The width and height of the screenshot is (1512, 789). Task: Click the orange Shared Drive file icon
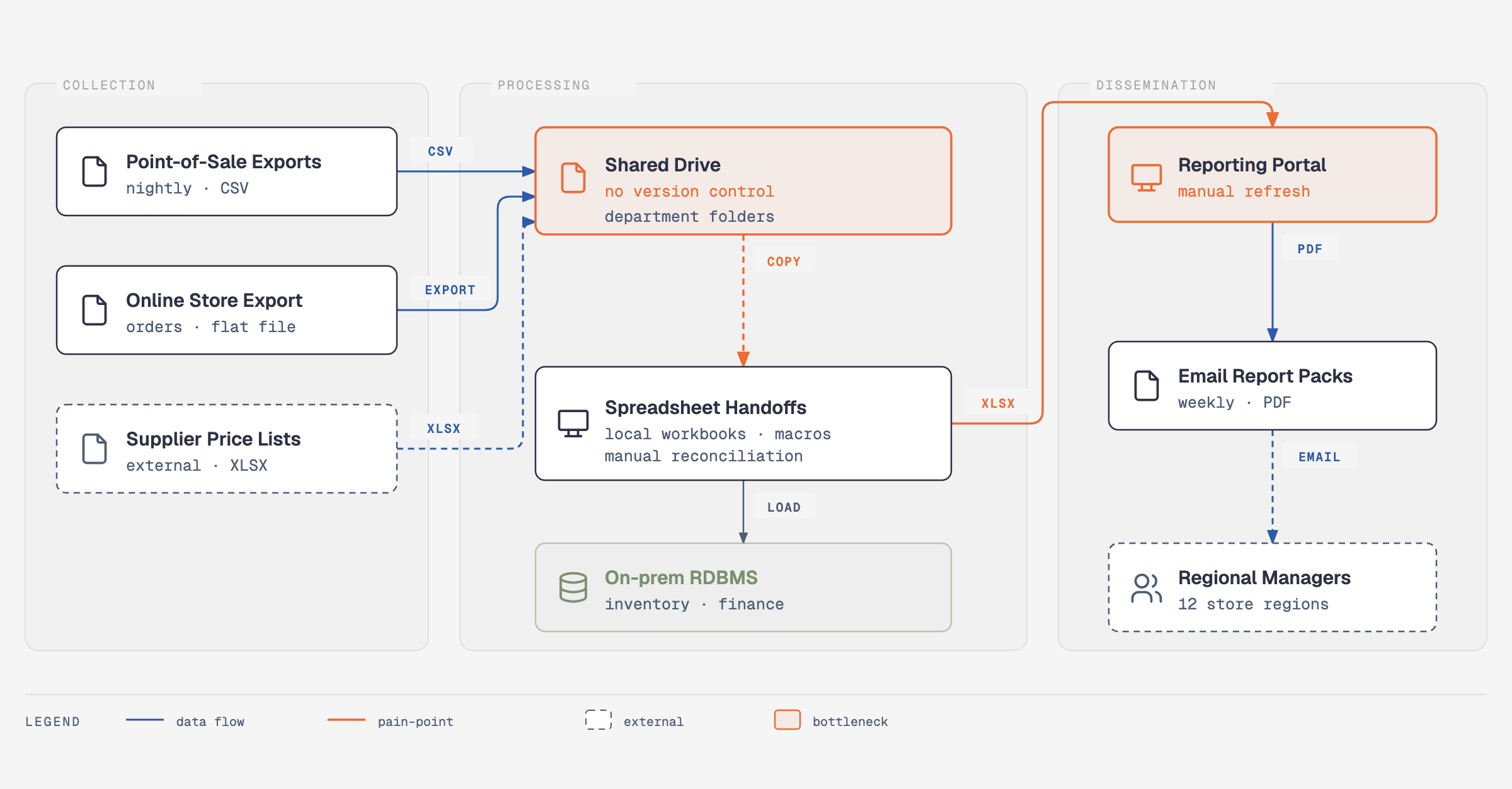coord(573,178)
